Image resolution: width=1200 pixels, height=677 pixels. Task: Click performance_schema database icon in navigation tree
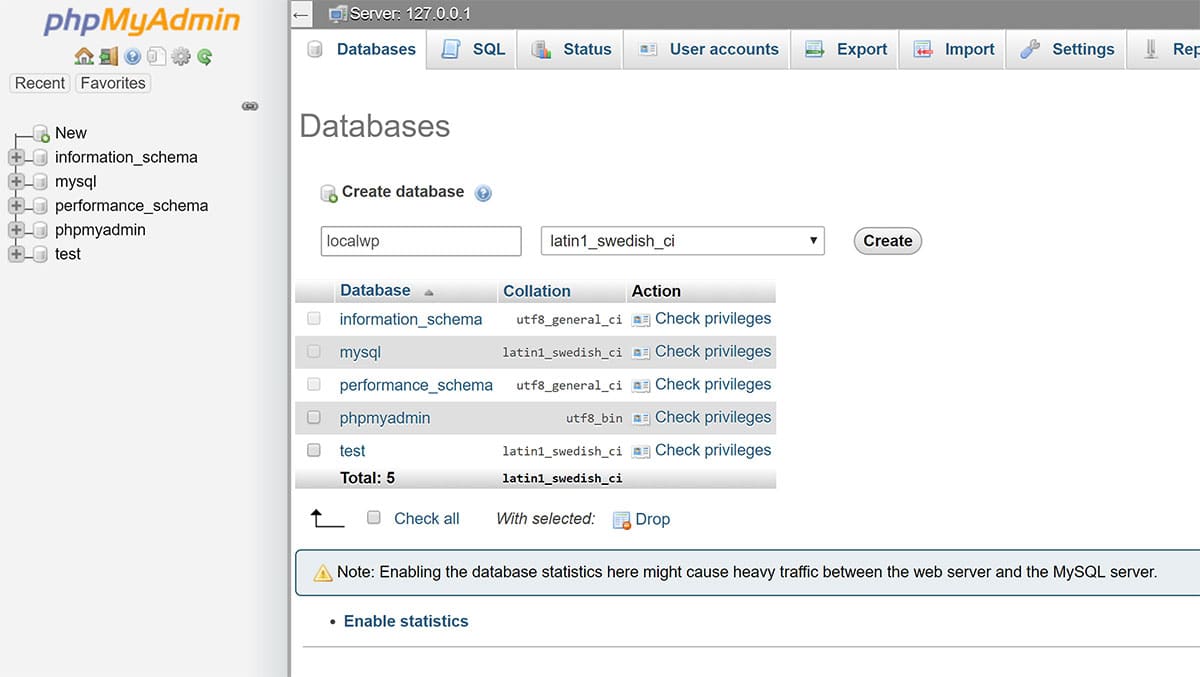(x=40, y=206)
